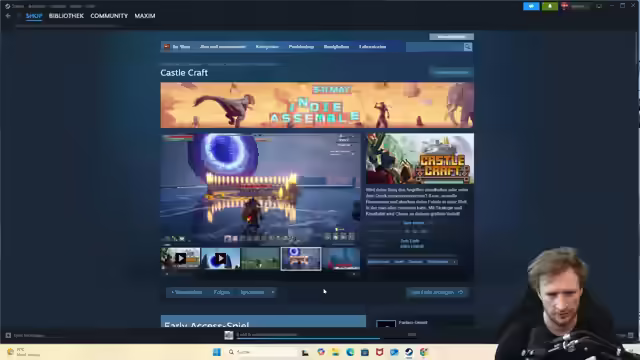Expand the Ignorieren dropdown arrow
640x360 pixels.
point(273,292)
